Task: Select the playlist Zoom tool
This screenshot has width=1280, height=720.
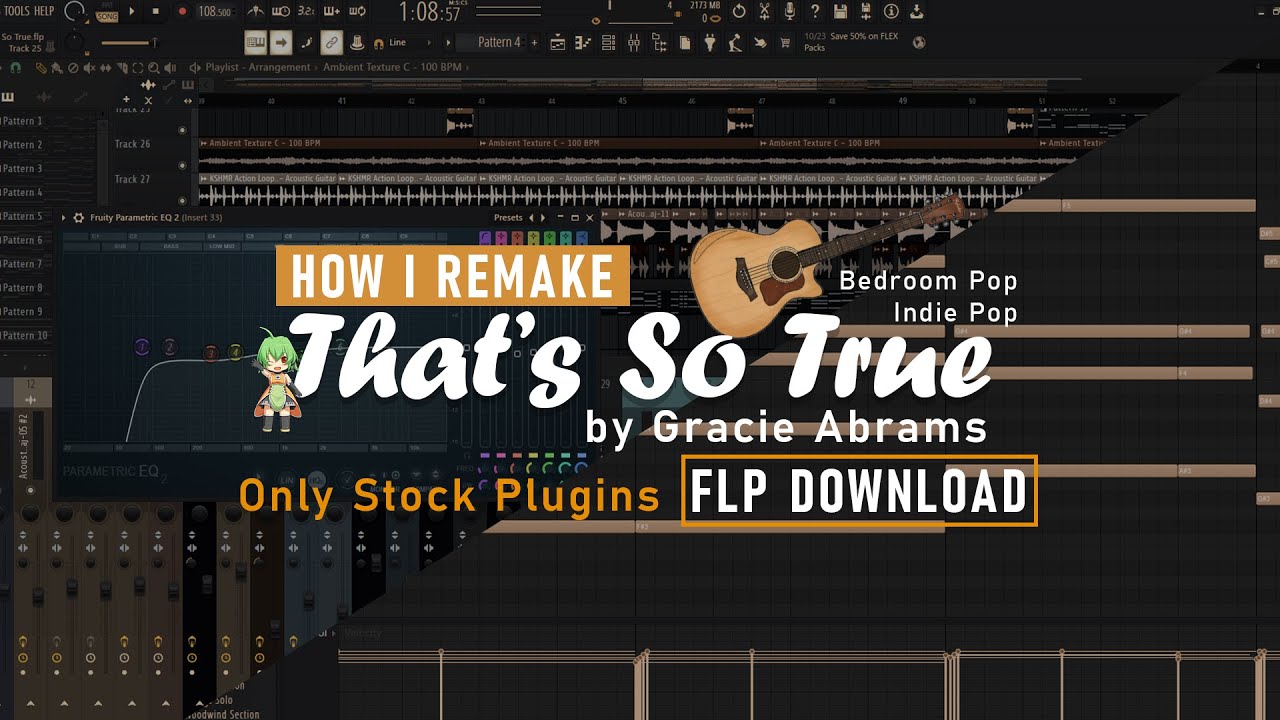Action: (152, 68)
